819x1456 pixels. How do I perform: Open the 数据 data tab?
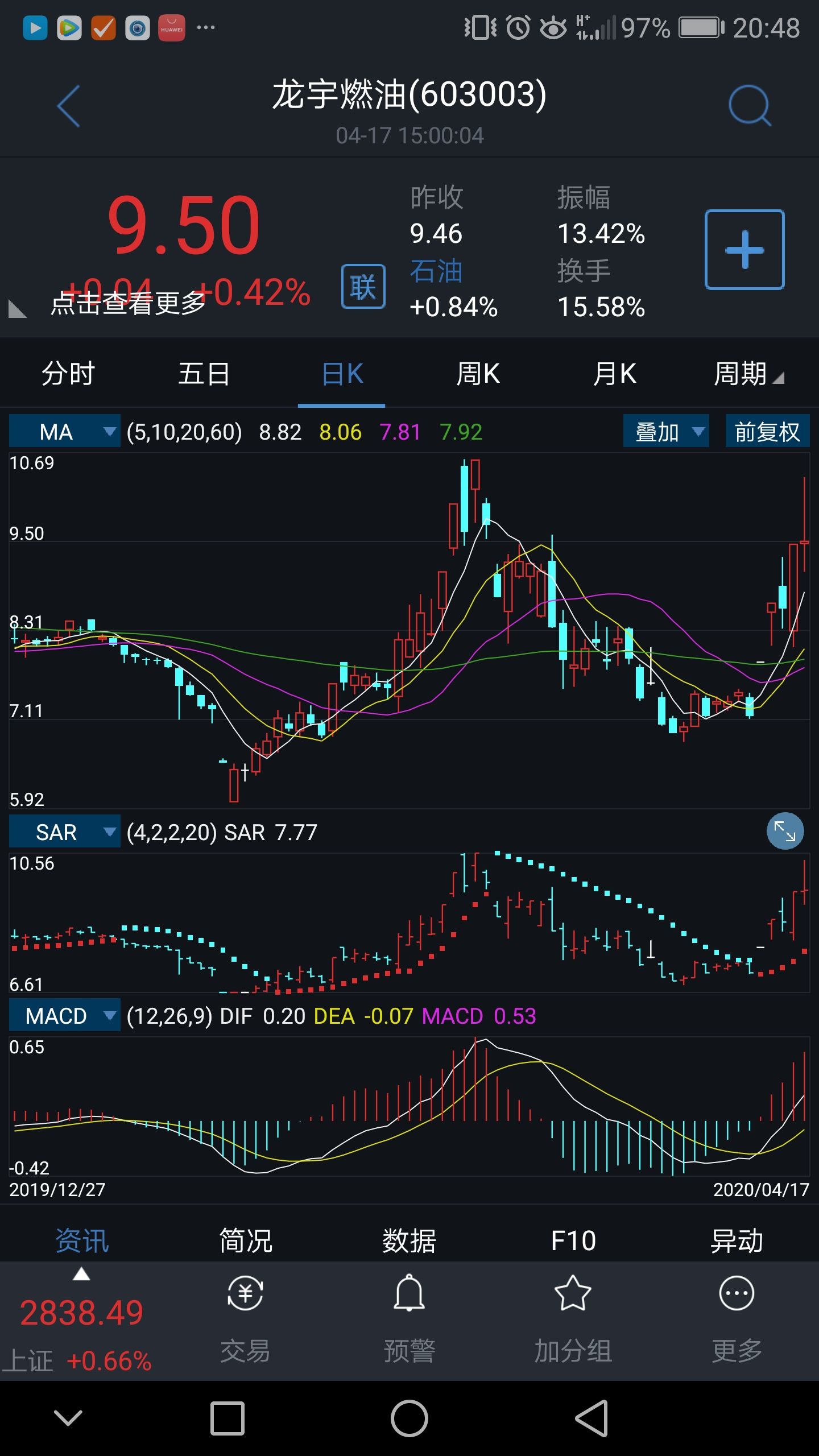(409, 1240)
